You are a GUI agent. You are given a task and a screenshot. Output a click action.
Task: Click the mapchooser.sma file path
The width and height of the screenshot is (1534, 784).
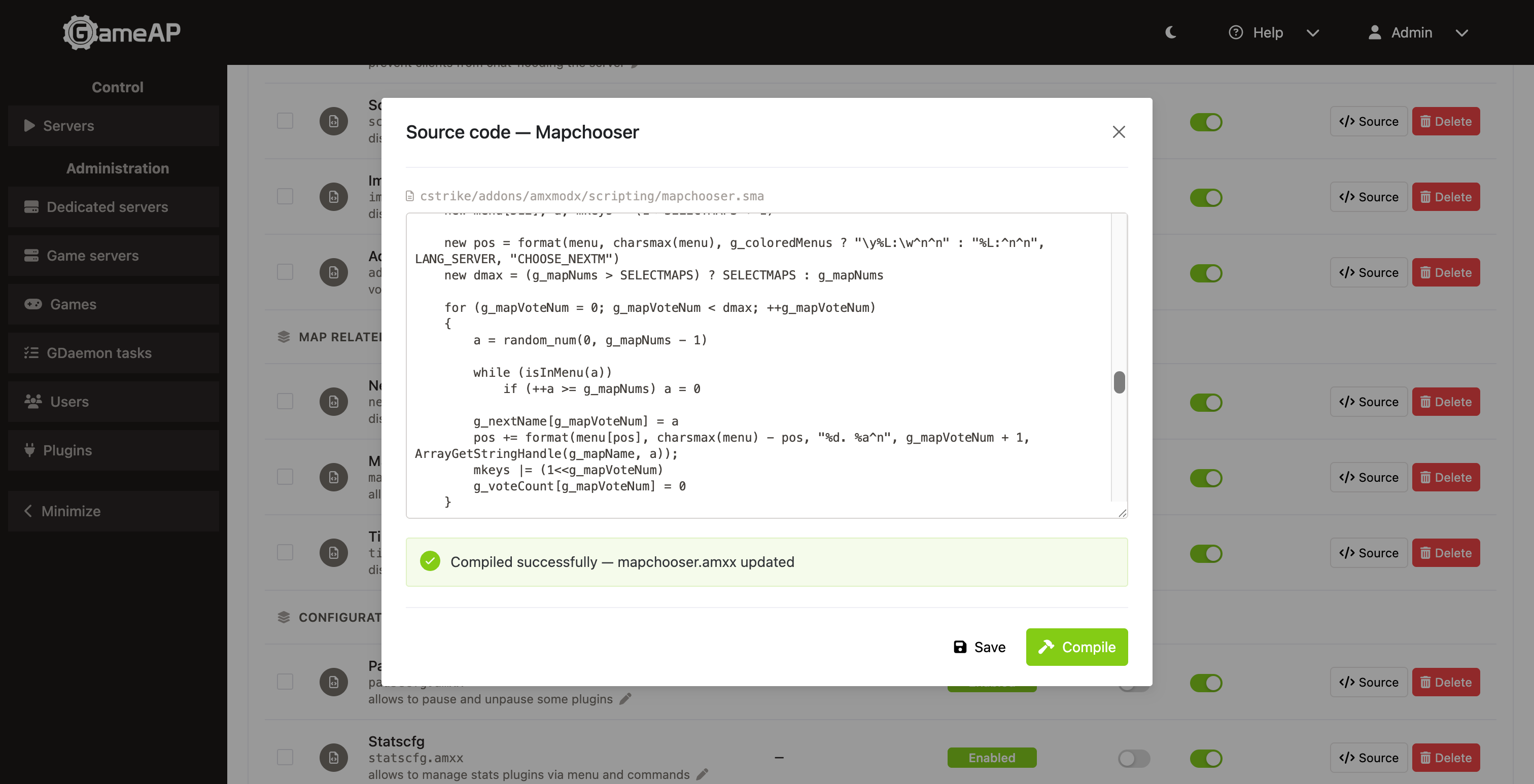(x=591, y=196)
